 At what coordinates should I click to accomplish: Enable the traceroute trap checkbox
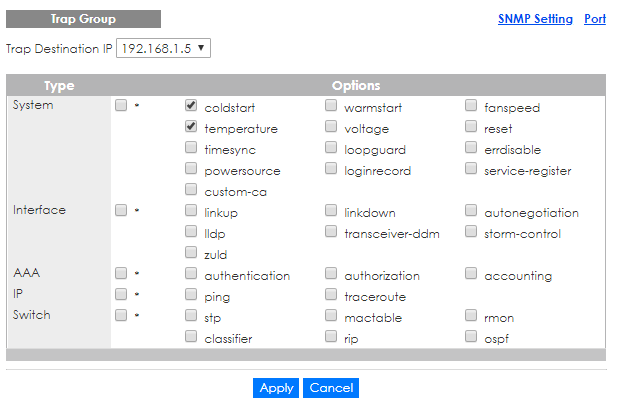[x=331, y=296]
